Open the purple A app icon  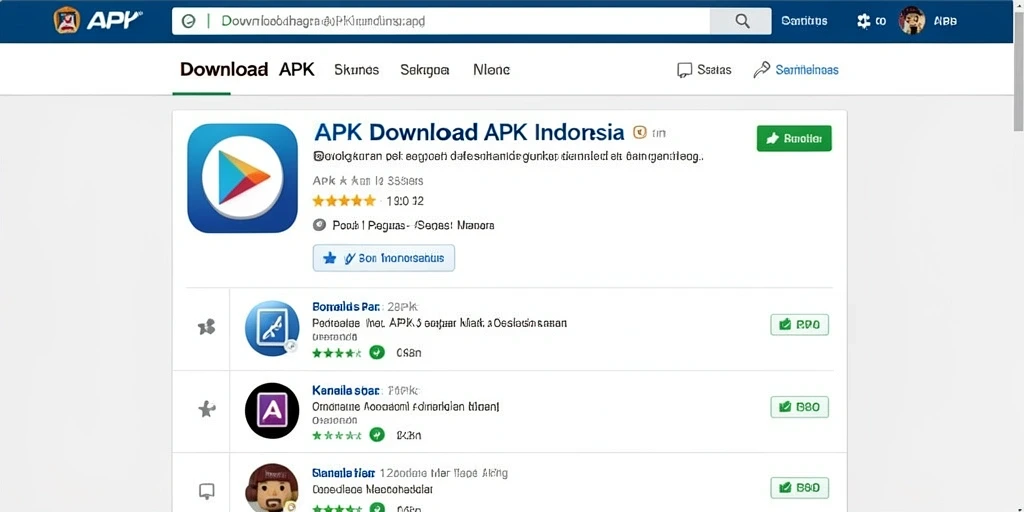click(x=272, y=410)
